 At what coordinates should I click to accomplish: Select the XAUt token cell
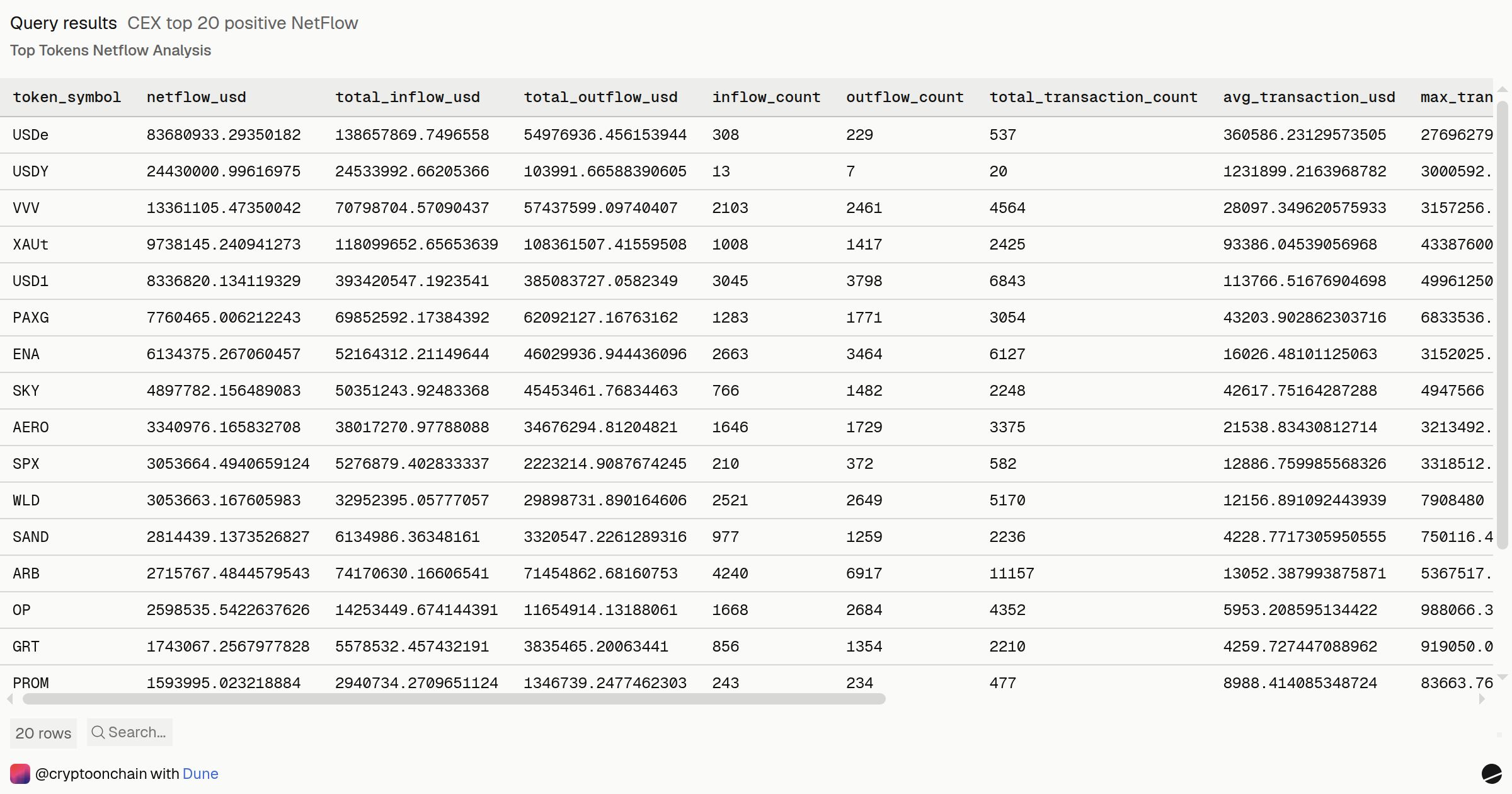tap(31, 245)
